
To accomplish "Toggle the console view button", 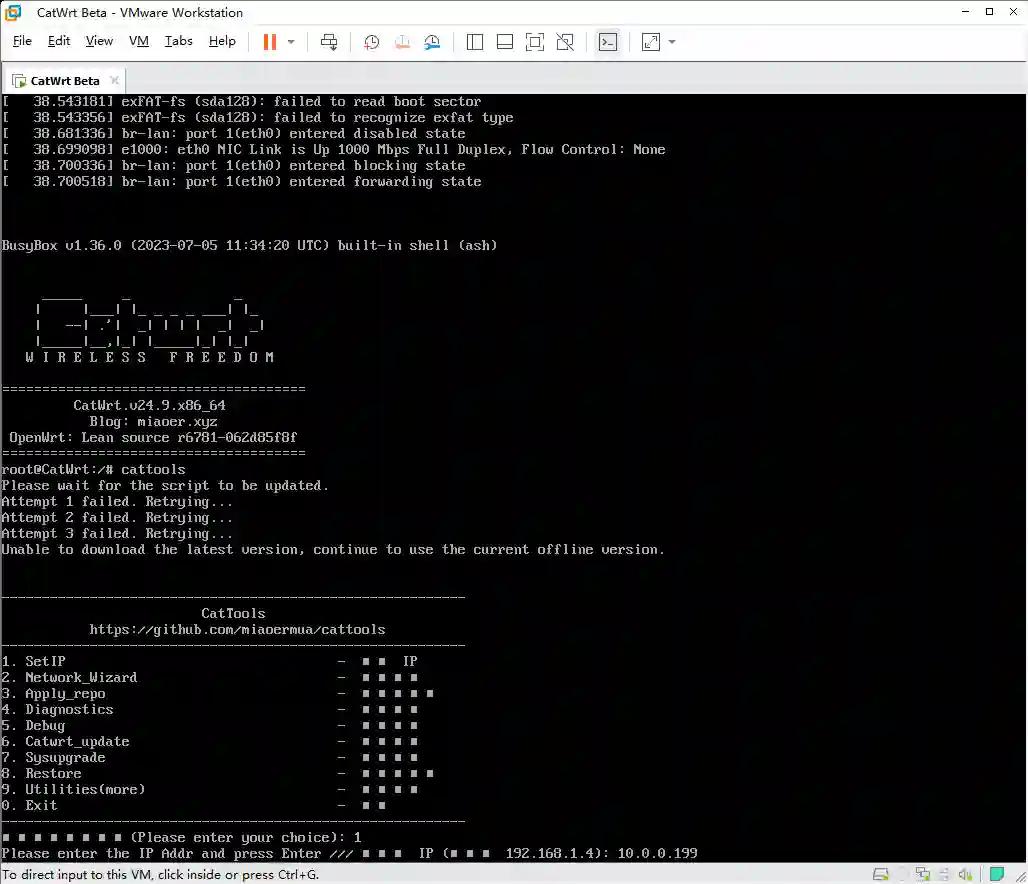I will click(x=608, y=42).
